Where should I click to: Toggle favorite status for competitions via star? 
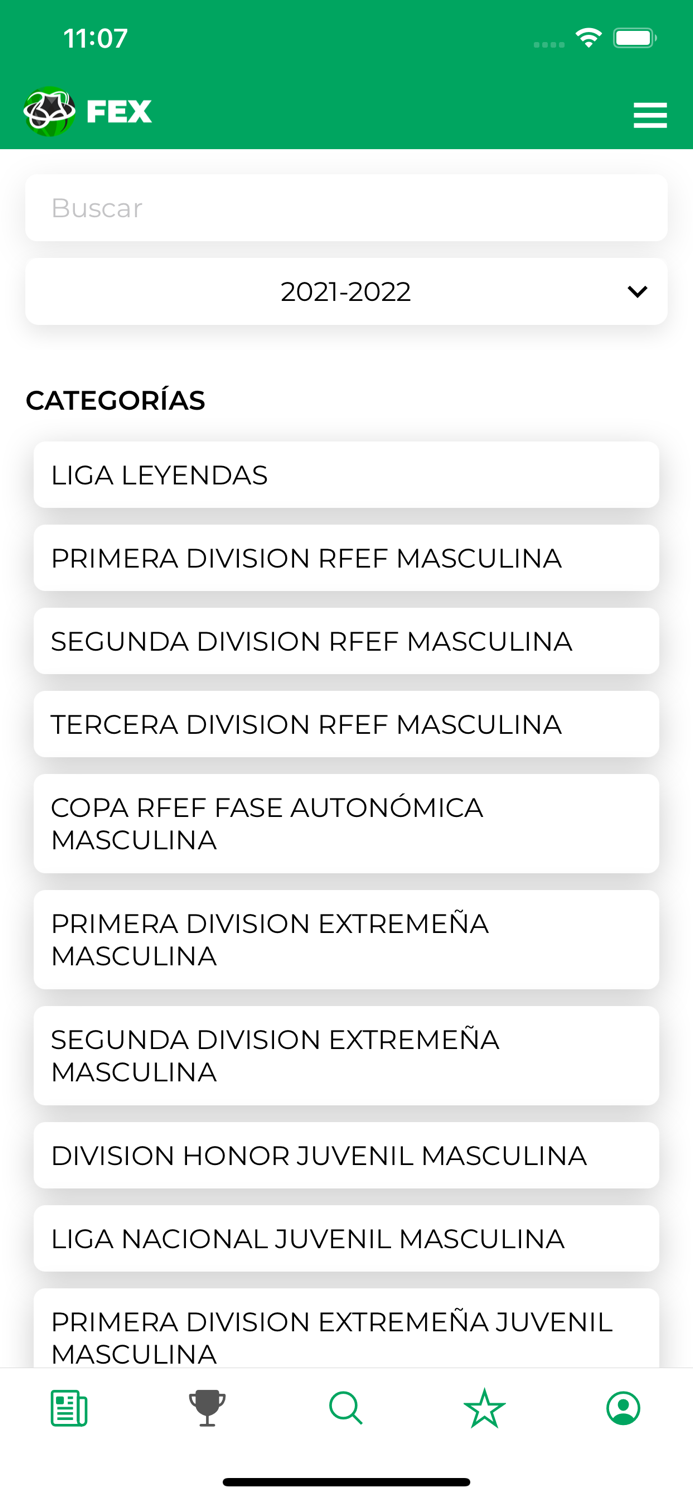tap(484, 1407)
